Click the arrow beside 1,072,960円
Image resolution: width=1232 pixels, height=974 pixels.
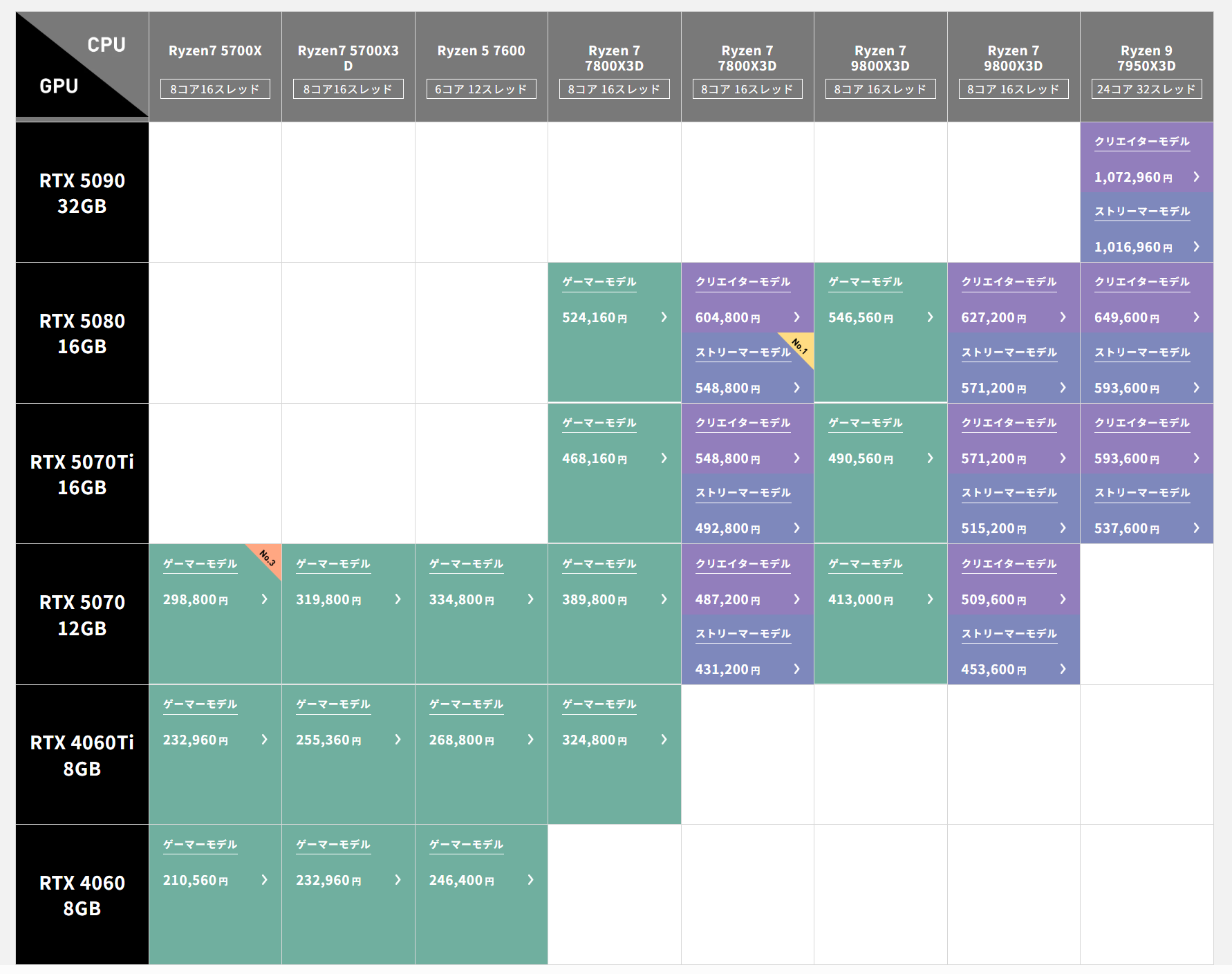coord(1196,177)
